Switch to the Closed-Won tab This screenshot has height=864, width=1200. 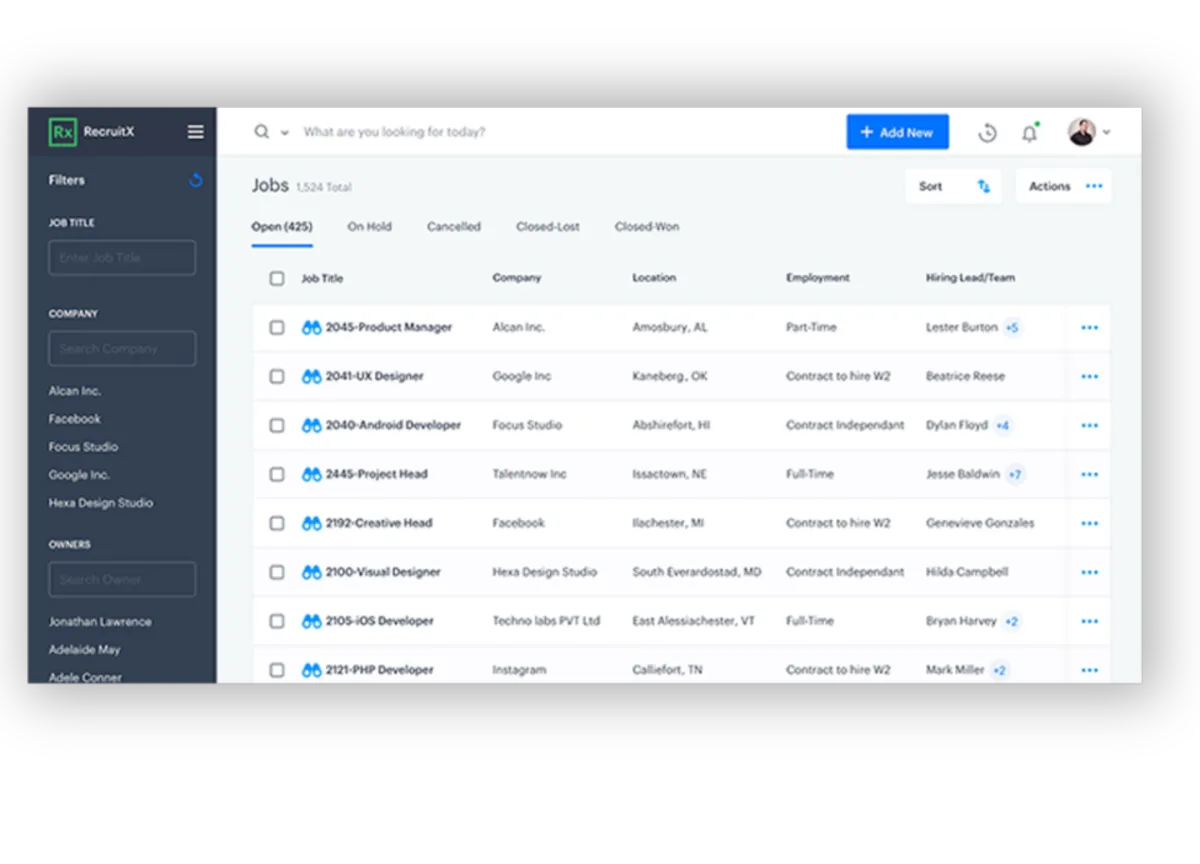(647, 227)
